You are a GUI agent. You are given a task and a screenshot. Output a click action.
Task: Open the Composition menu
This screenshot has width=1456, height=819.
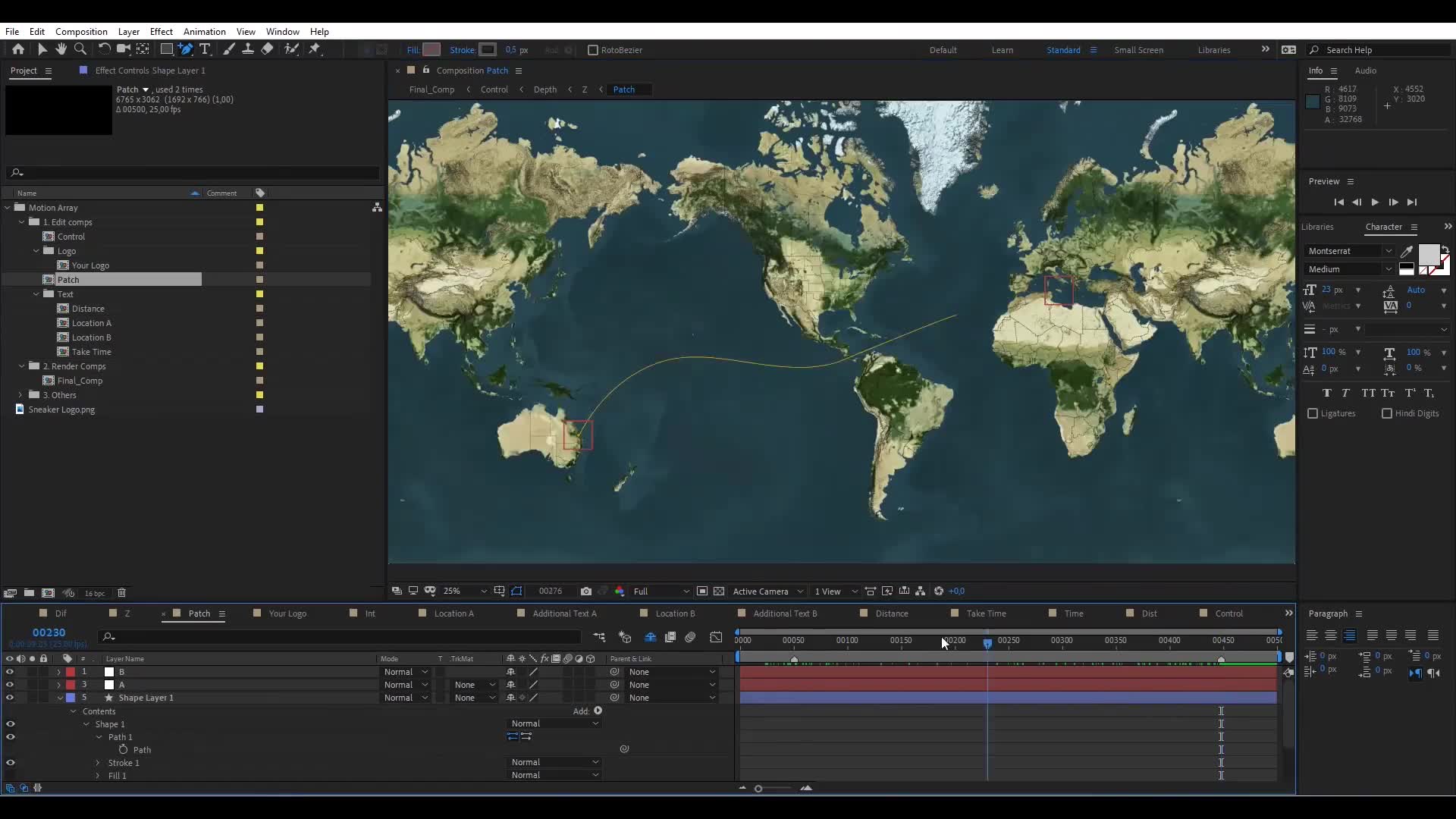tap(81, 31)
